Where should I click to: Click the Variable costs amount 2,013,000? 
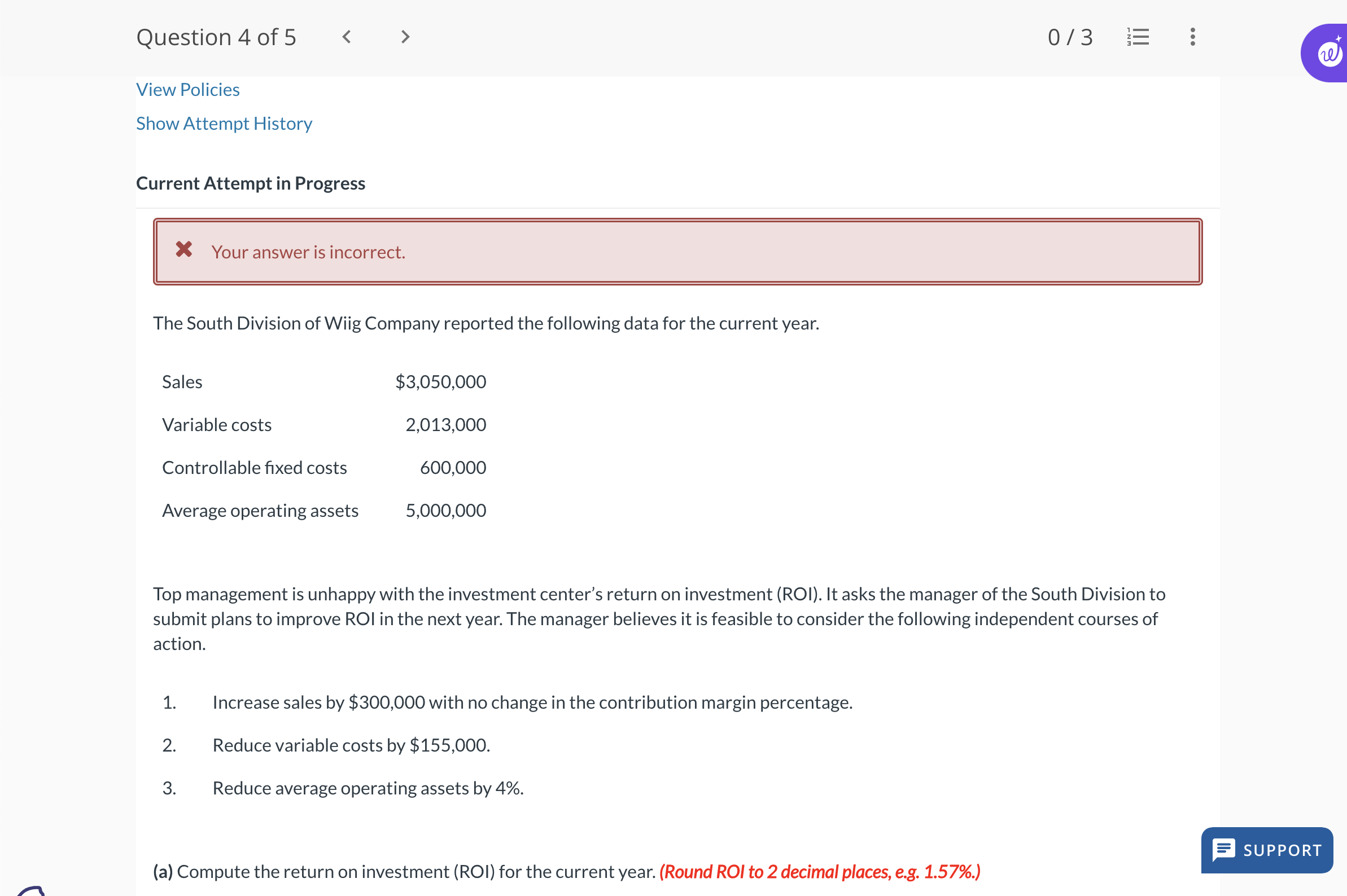[445, 424]
